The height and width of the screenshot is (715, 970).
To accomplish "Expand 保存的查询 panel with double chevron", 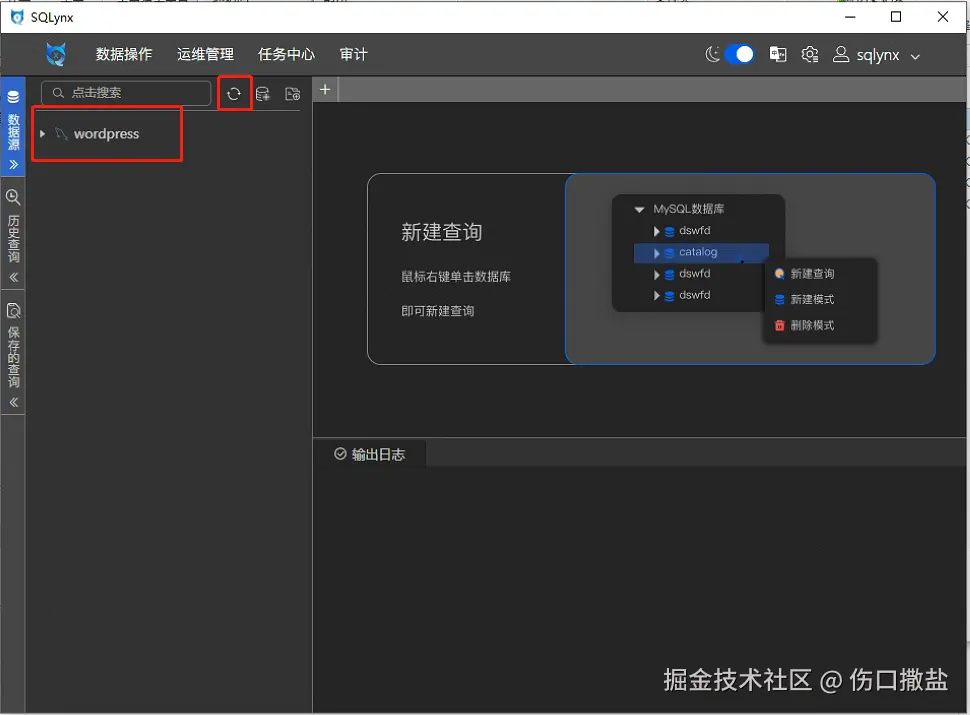I will point(13,402).
